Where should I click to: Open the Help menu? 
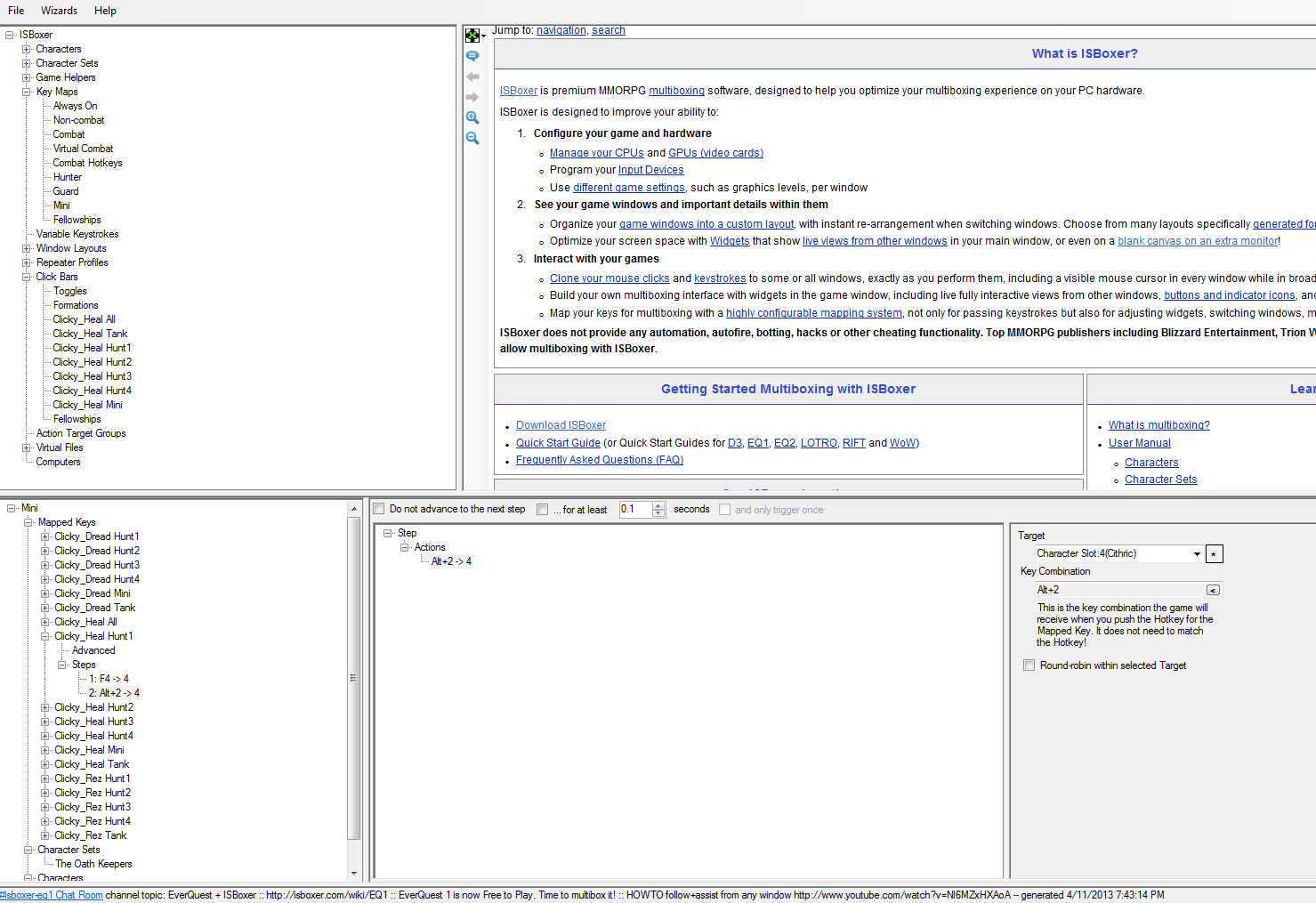point(105,11)
